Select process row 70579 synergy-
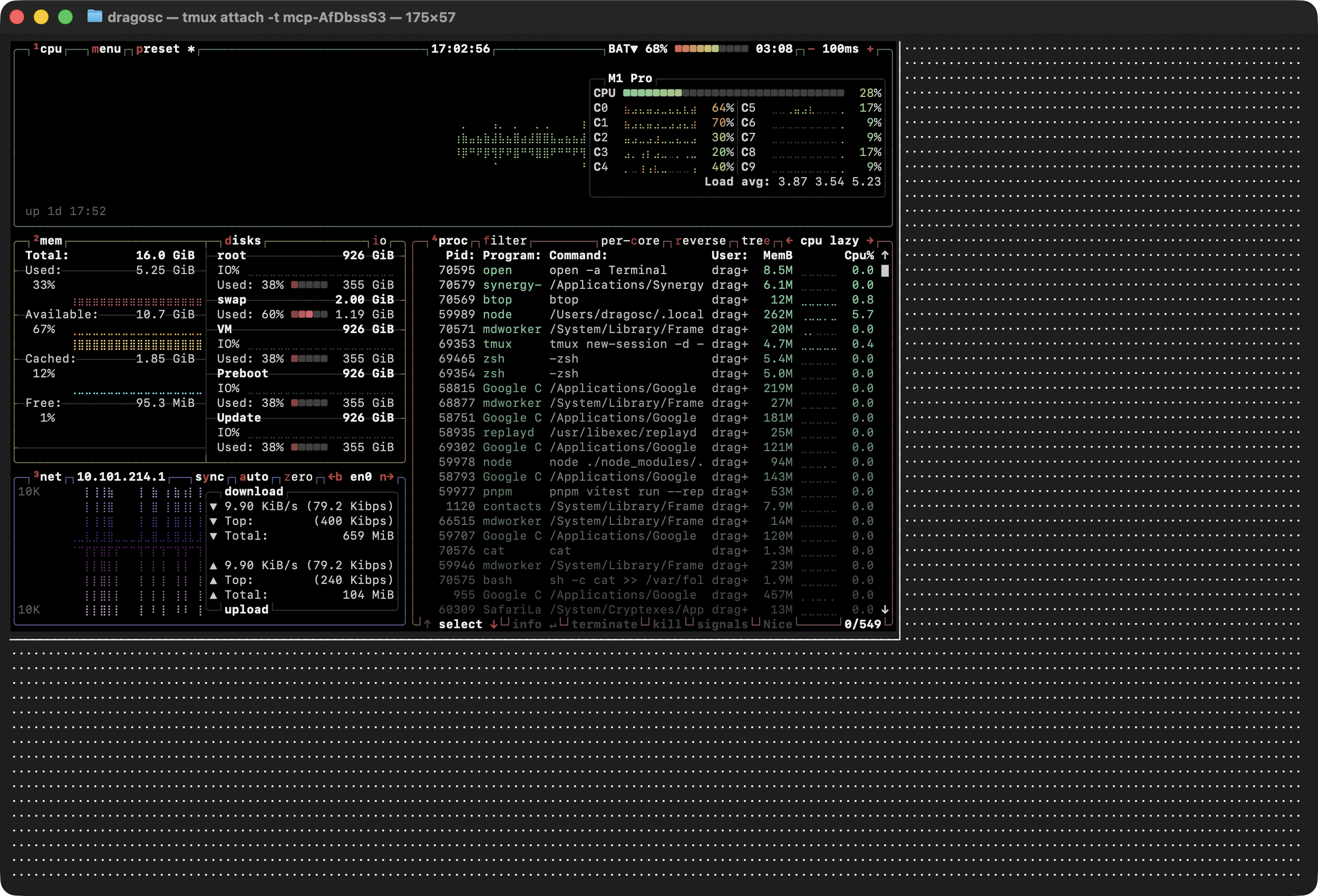The height and width of the screenshot is (896, 1318). click(656, 285)
